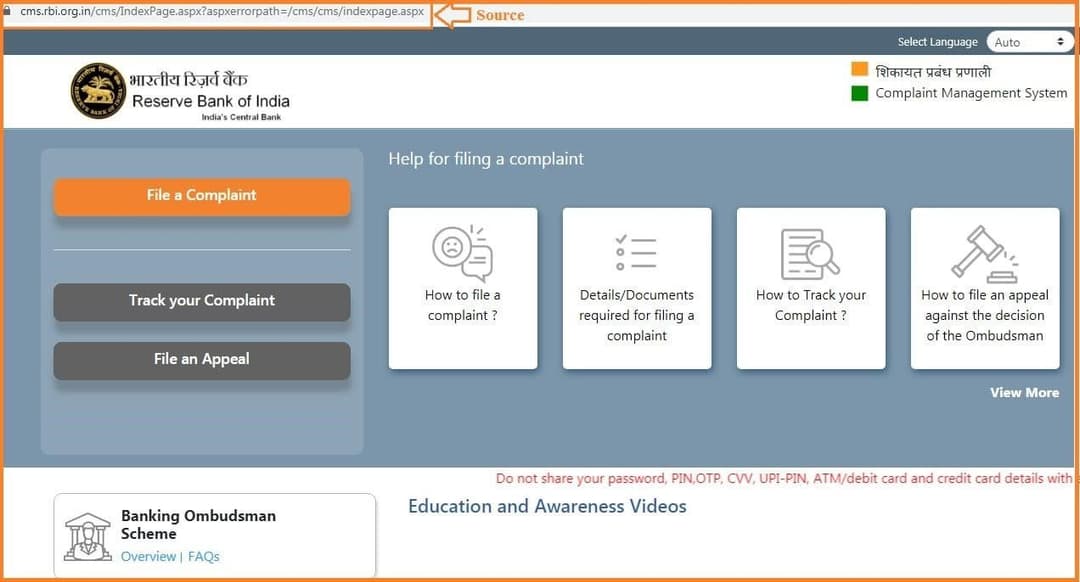Click the green square beside Complaint Management System
1080x582 pixels.
pyautogui.click(x=859, y=93)
